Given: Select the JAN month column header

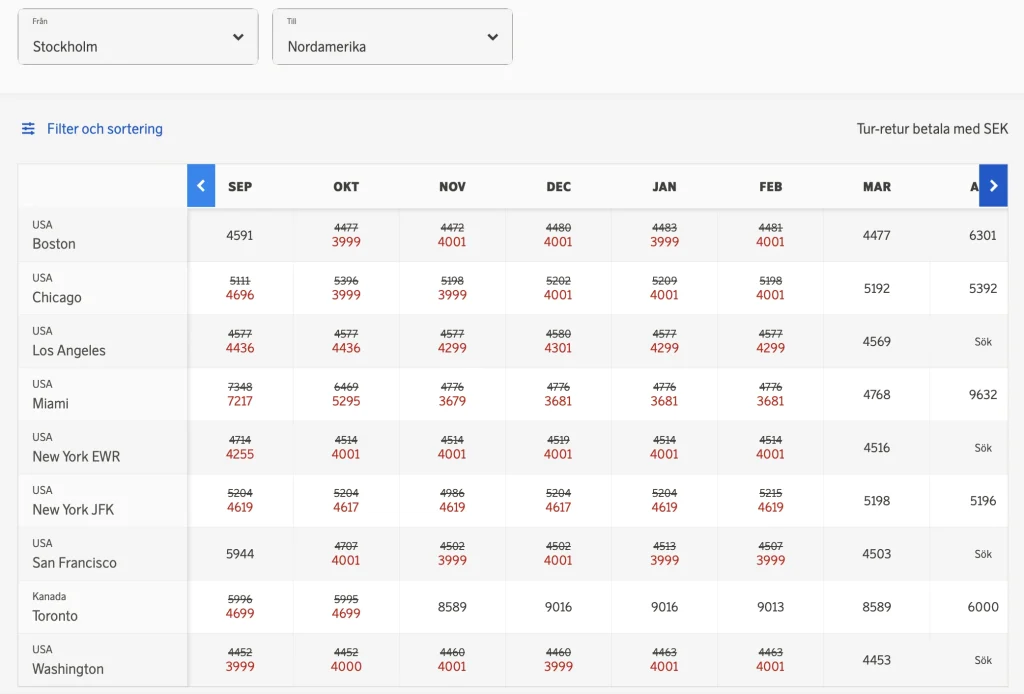Looking at the screenshot, I should click(x=664, y=187).
